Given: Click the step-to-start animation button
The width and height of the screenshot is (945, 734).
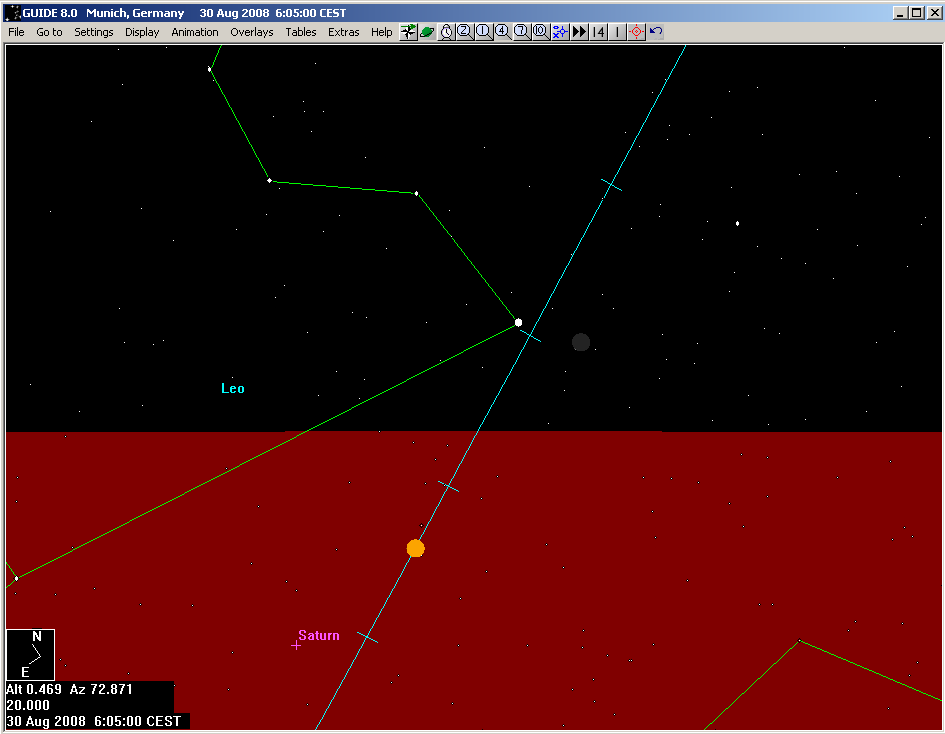Looking at the screenshot, I should 599,32.
